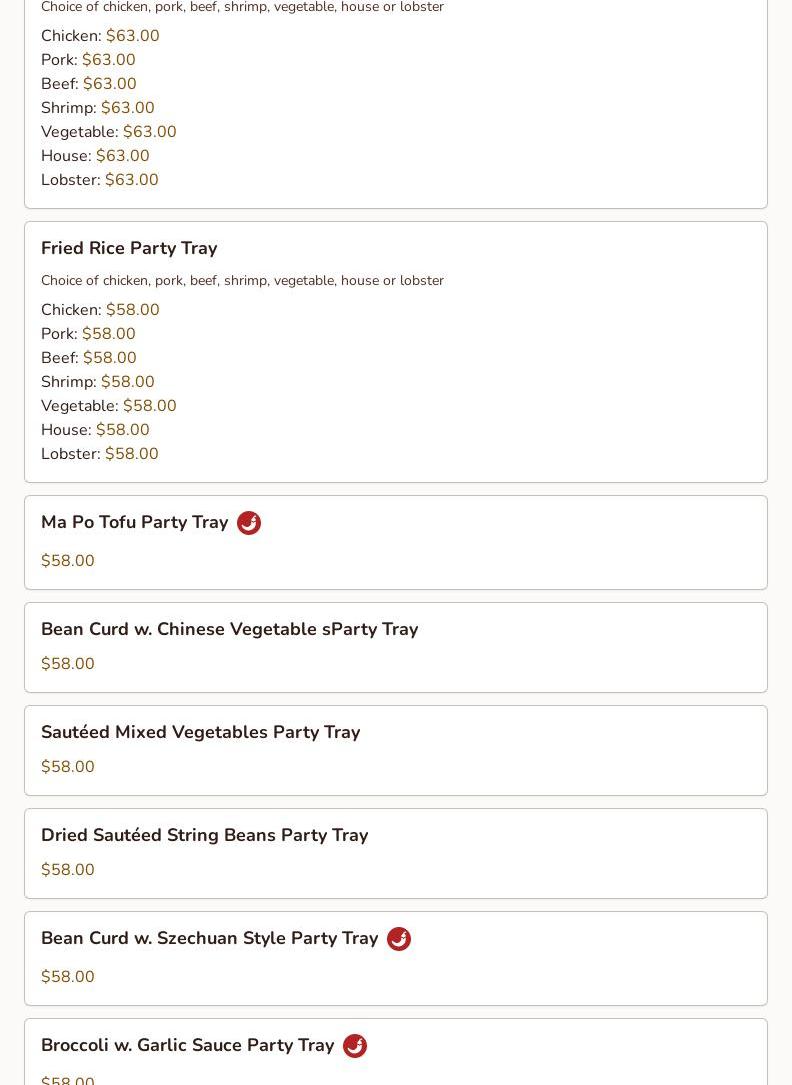Choose the Beef $63.00 option
Image resolution: width=792 pixels, height=1085 pixels.
(89, 84)
